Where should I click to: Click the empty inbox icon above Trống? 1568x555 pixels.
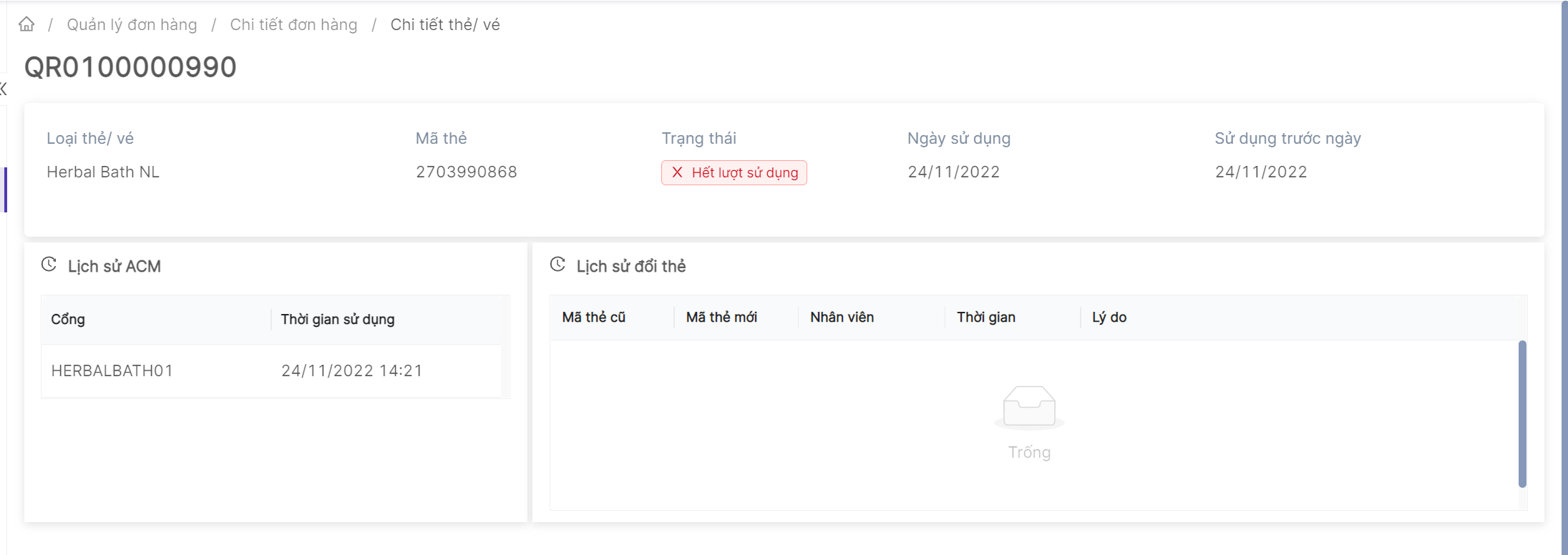coord(1029,406)
